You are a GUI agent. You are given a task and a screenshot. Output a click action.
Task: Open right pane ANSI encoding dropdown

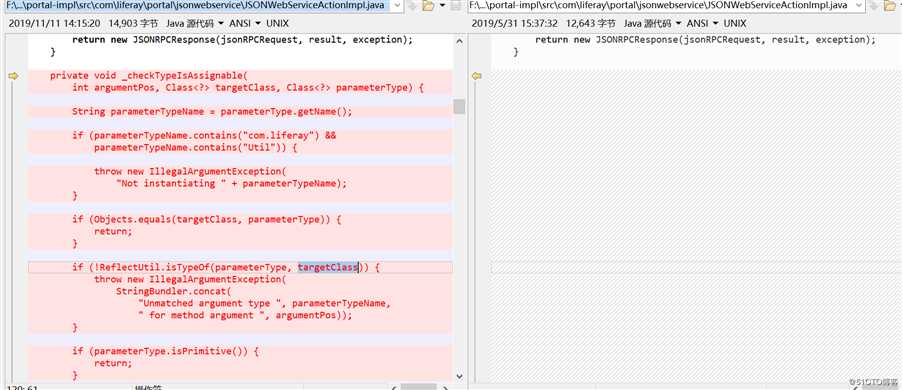coord(702,24)
